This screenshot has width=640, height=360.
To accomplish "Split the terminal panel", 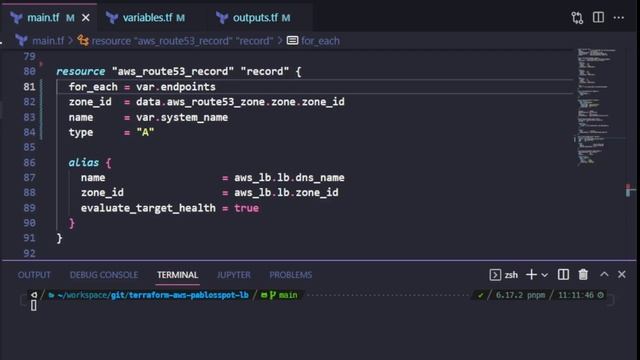I will point(563,275).
